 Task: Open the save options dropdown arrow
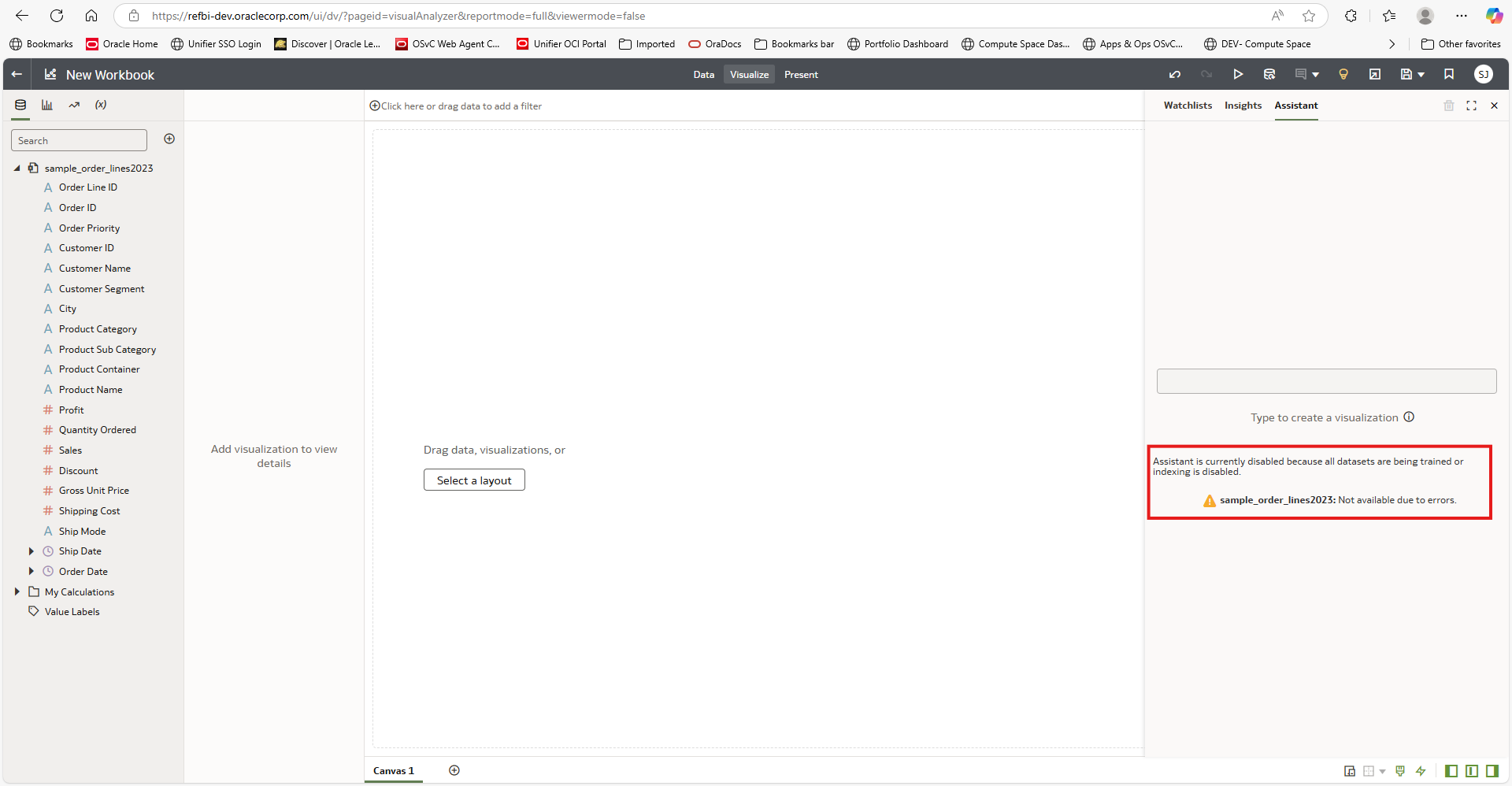tap(1421, 75)
